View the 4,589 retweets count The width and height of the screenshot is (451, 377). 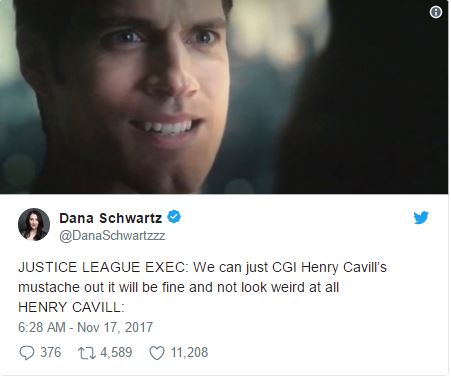pyautogui.click(x=116, y=352)
